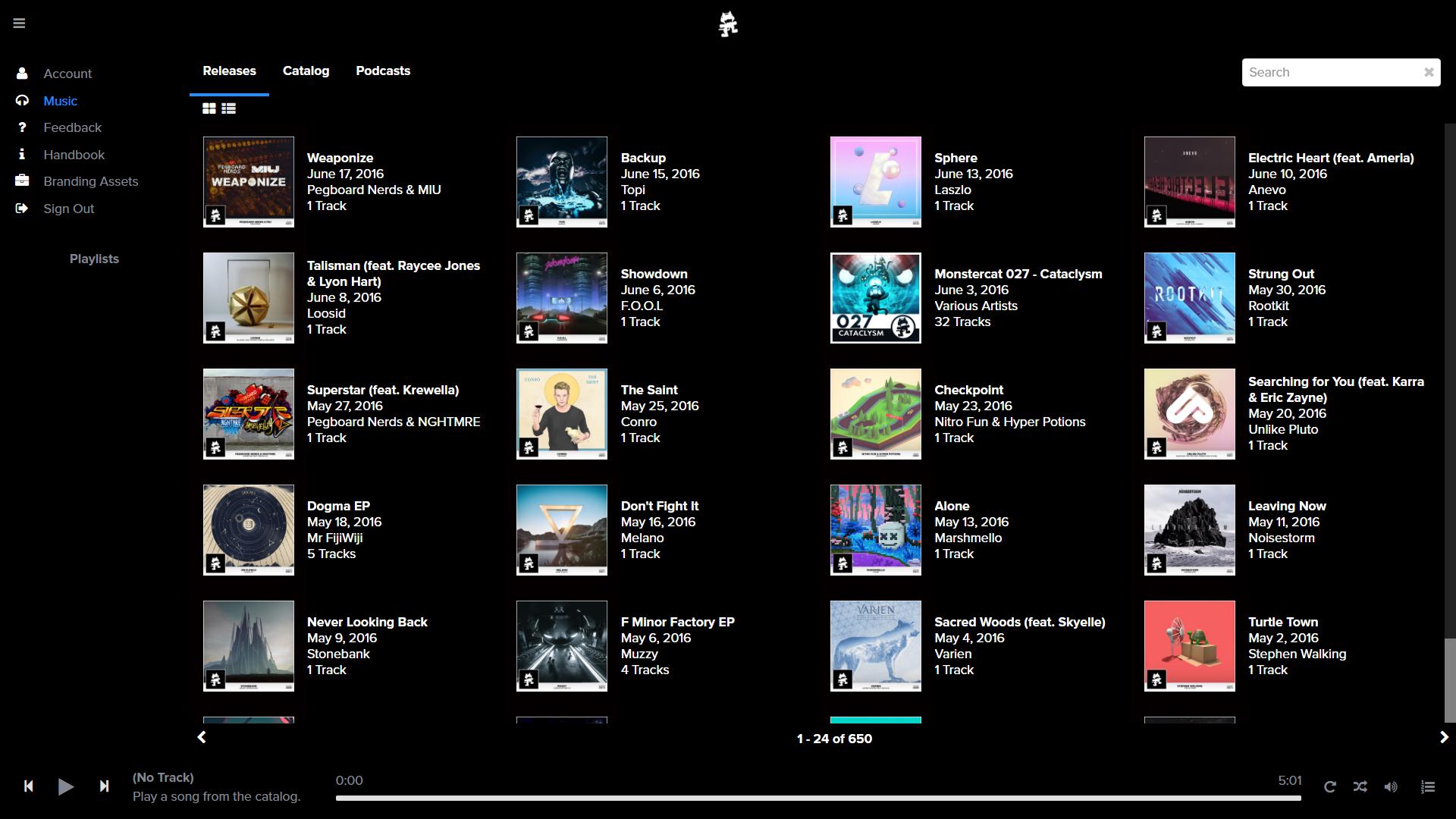Open Searching for You cover

pyautogui.click(x=1190, y=414)
